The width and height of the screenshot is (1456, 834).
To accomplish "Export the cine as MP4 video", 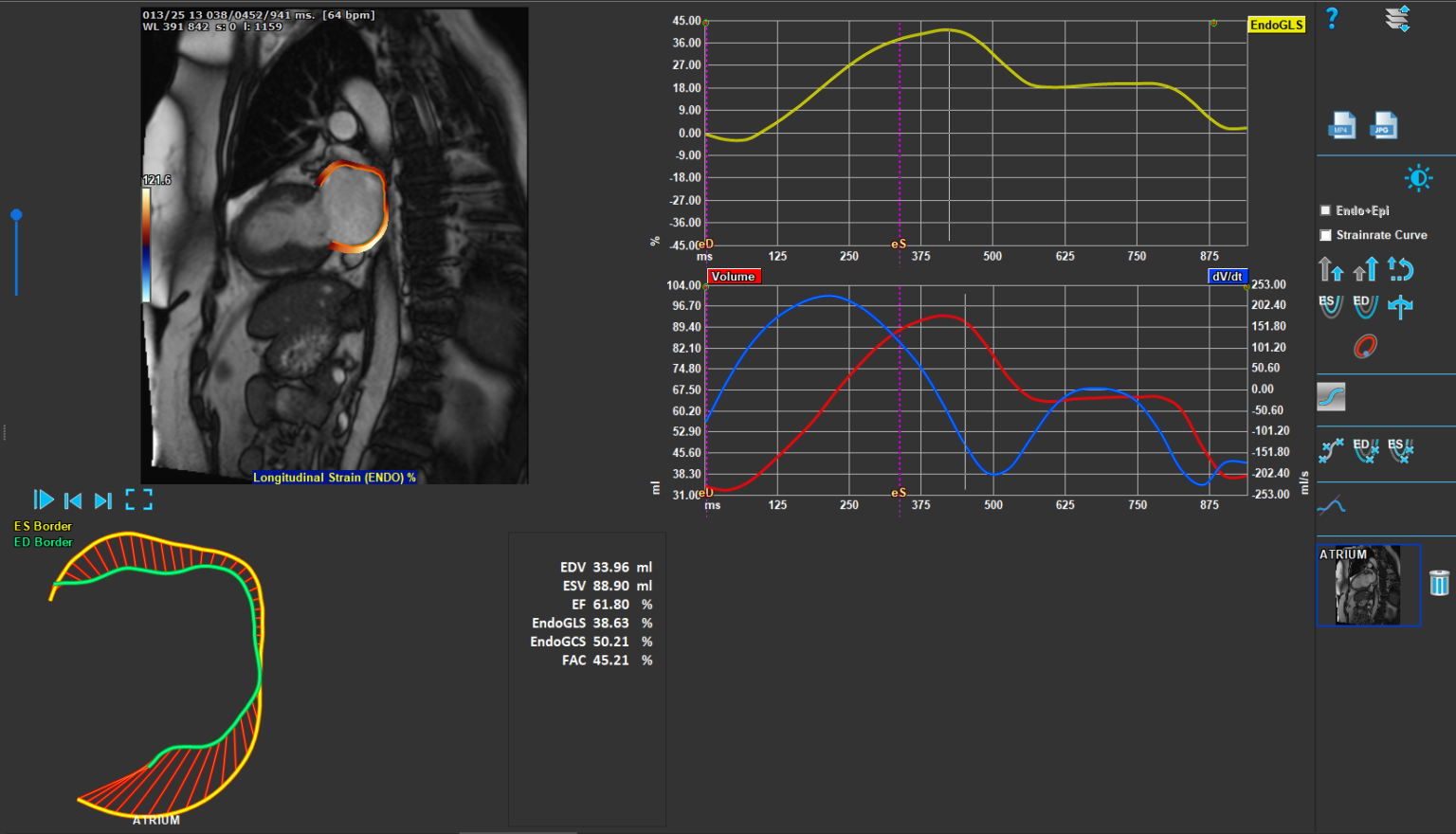I will [1341, 126].
